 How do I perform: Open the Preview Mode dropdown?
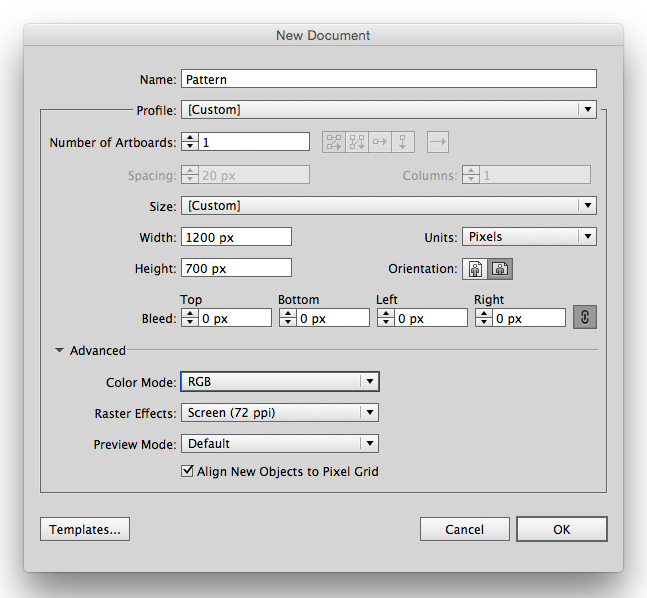pyautogui.click(x=279, y=443)
